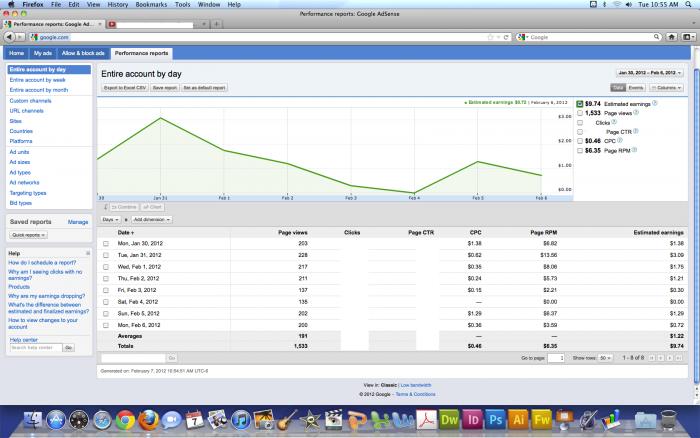This screenshot has height=438, width=700.
Task: Click the Firefox icon in the dock
Action: coord(149,420)
